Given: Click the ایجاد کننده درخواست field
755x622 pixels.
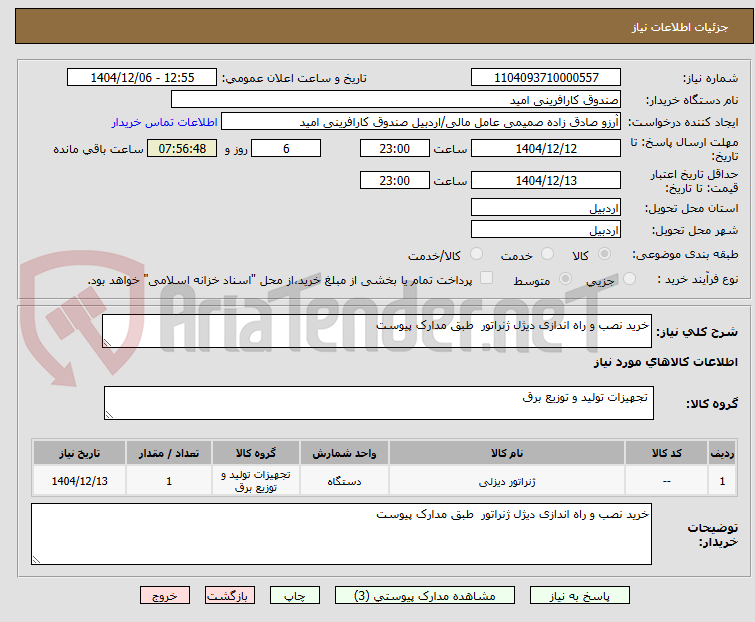Looking at the screenshot, I should click(x=421, y=122).
